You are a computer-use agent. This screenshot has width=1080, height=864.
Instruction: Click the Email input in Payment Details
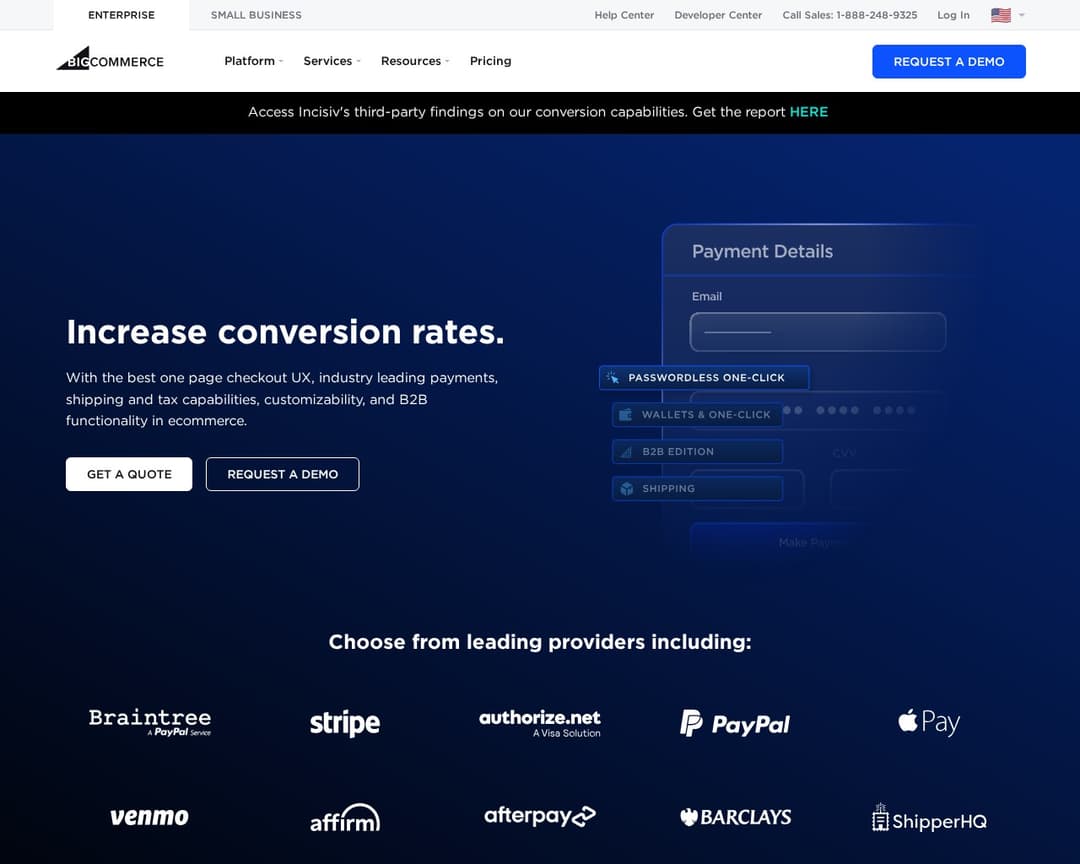818,332
